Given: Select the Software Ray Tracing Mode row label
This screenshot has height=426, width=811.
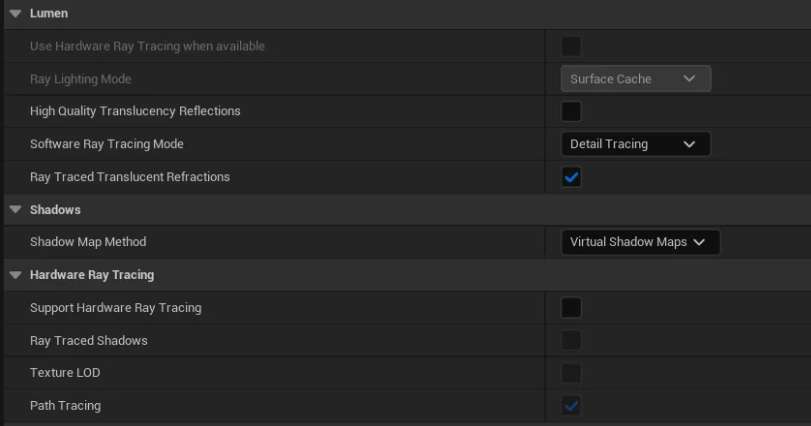Looking at the screenshot, I should pos(107,144).
